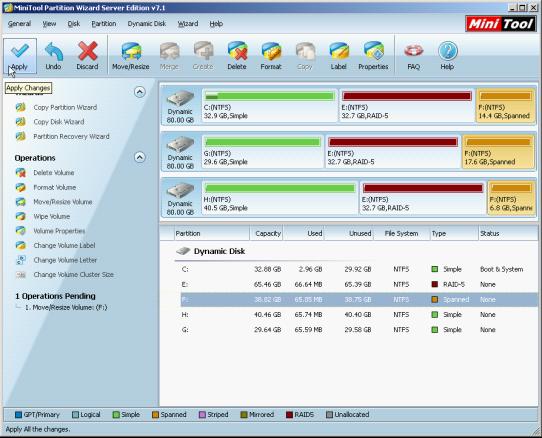The width and height of the screenshot is (542, 438).
Task: Select the Move/Resize toolbar icon
Action: [131, 56]
